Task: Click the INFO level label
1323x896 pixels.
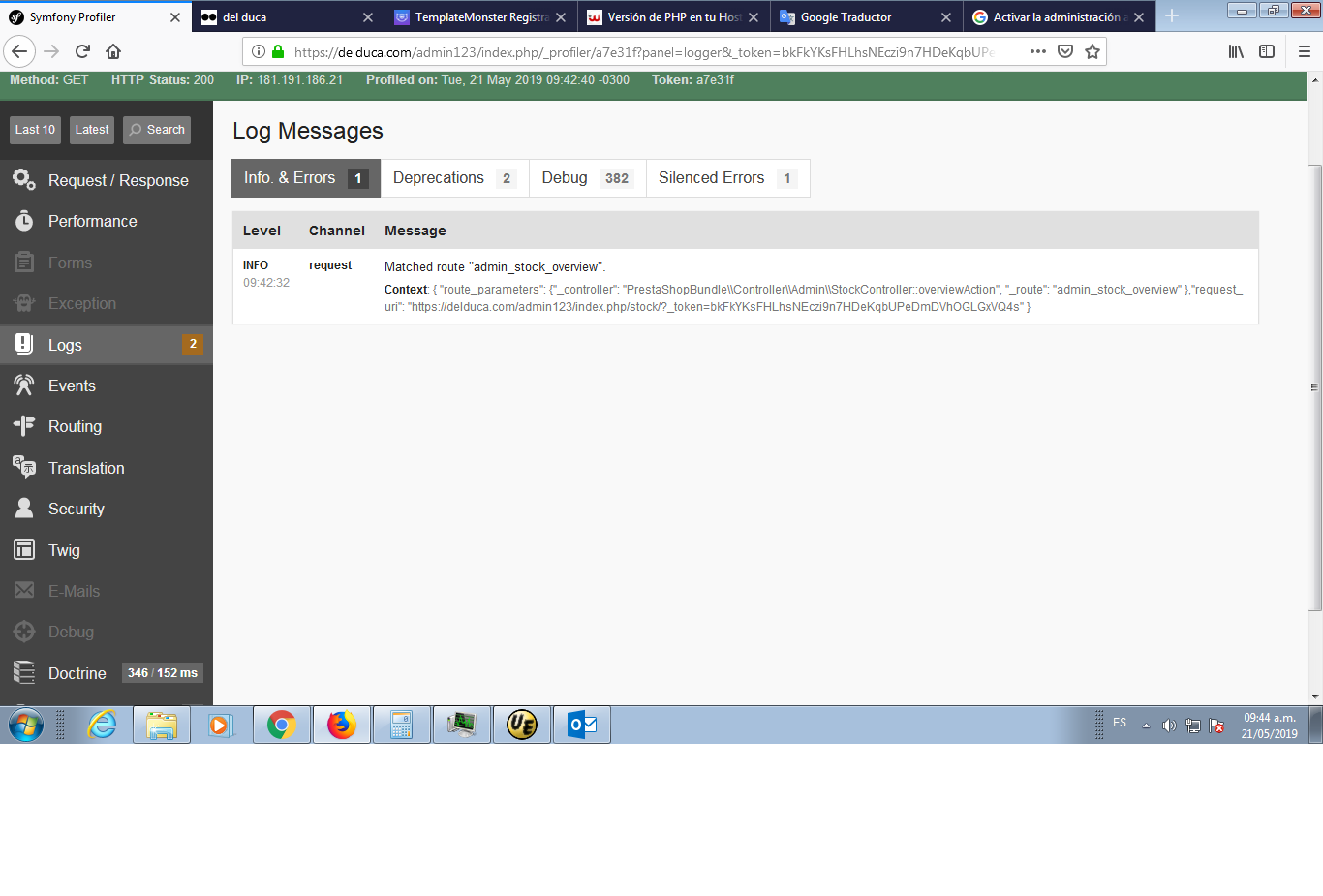Action: pyautogui.click(x=256, y=265)
